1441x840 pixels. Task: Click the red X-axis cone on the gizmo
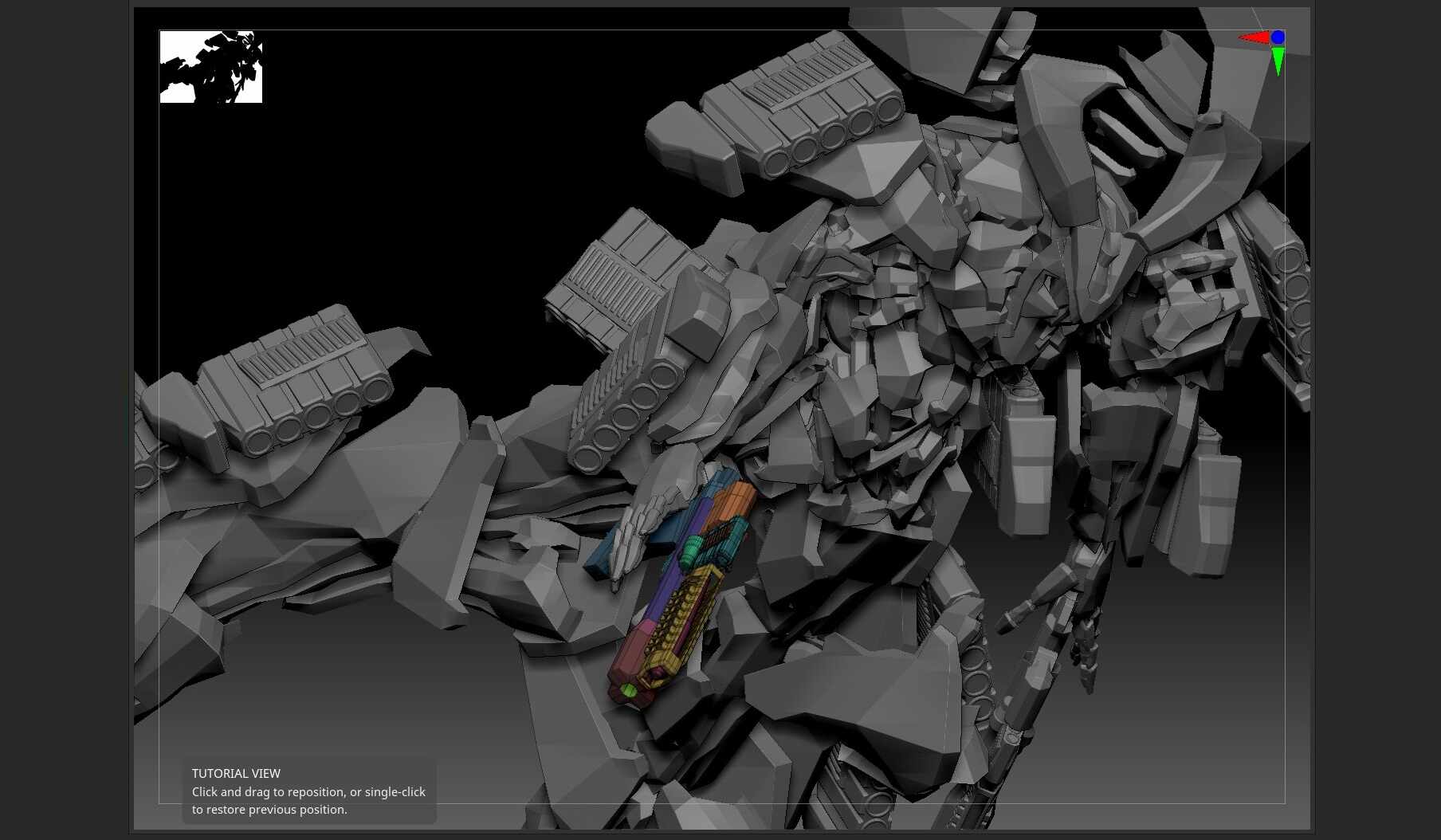tap(1254, 37)
